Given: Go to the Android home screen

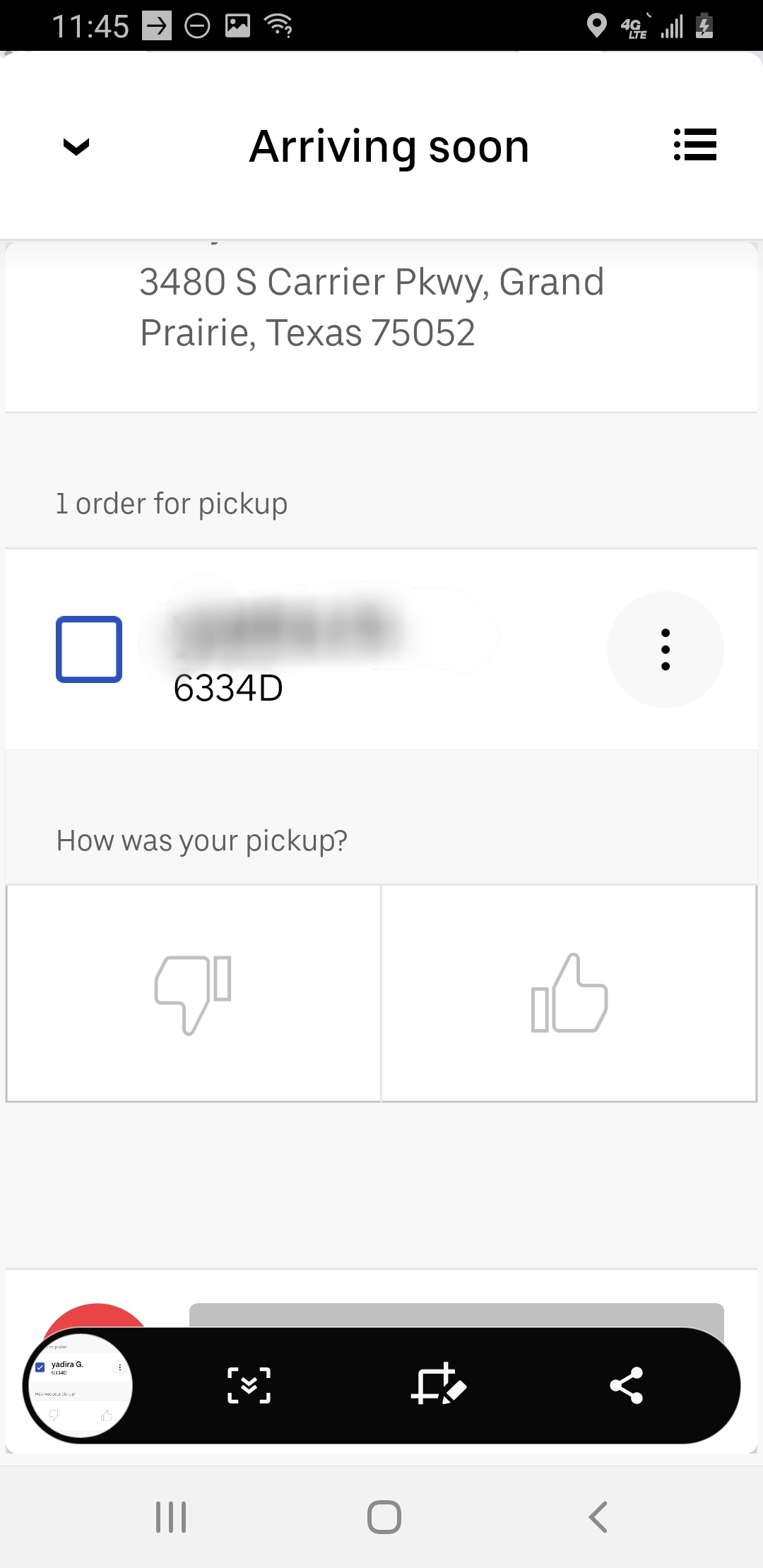Looking at the screenshot, I should click(384, 1516).
